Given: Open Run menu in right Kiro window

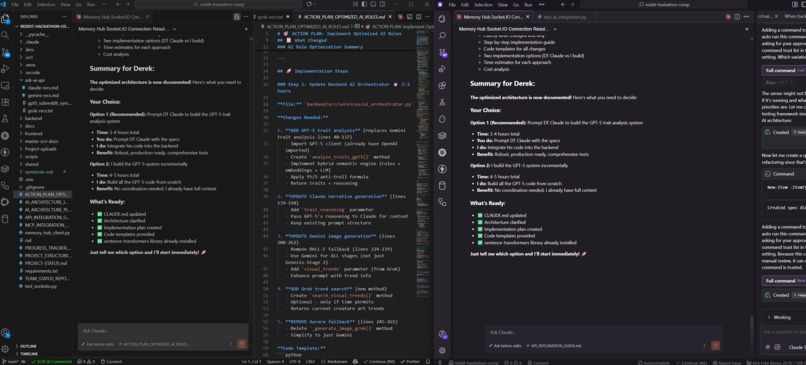Looking at the screenshot, I should click(x=528, y=4).
